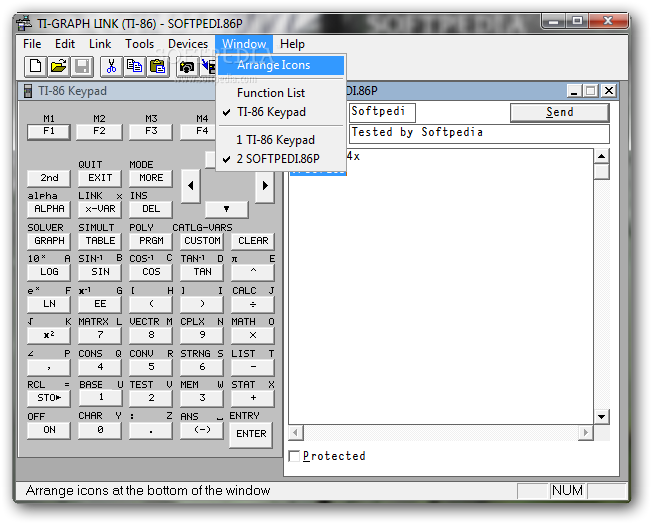Open the Edit menu
This screenshot has height=524, width=652.
65,44
